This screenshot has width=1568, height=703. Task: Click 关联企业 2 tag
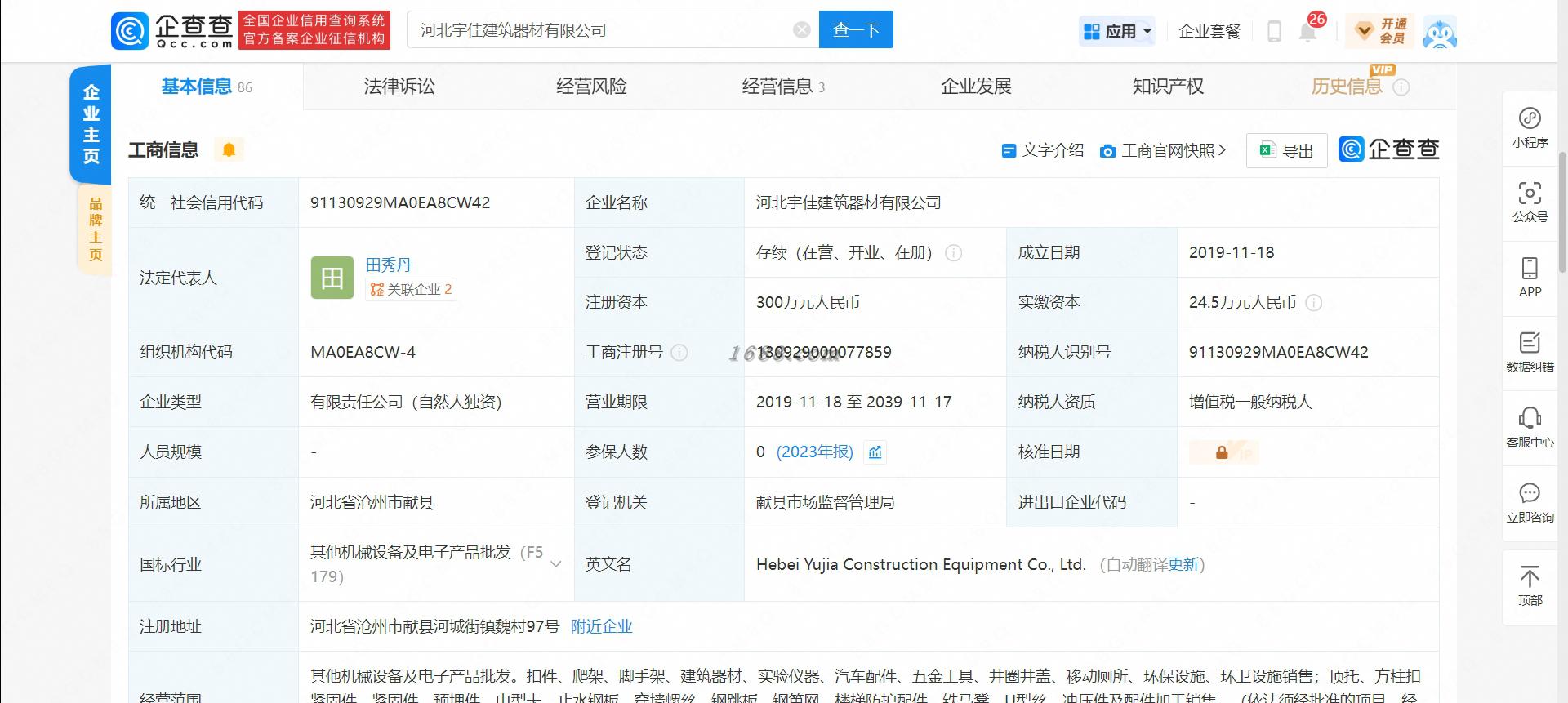(x=411, y=289)
